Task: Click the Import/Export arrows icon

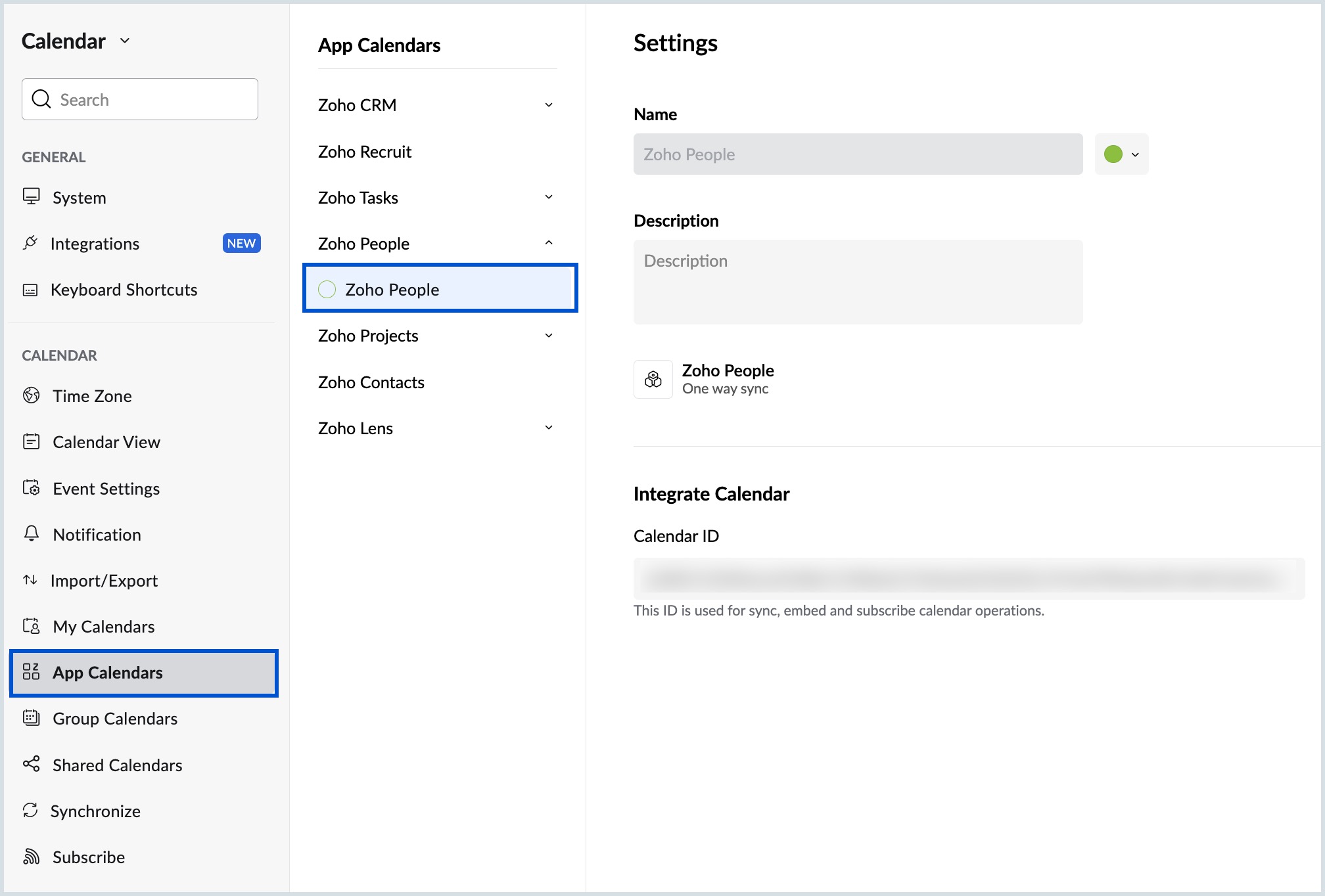Action: tap(30, 580)
